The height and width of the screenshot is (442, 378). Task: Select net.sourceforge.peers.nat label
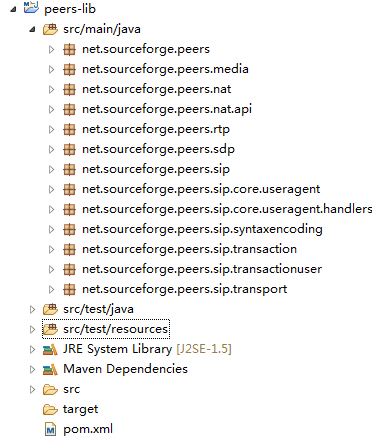[x=157, y=90]
